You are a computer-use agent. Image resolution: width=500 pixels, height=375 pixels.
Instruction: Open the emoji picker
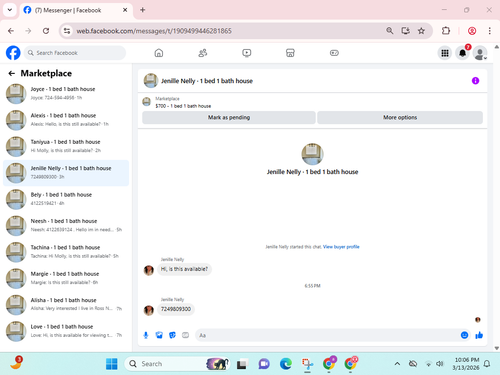464,335
